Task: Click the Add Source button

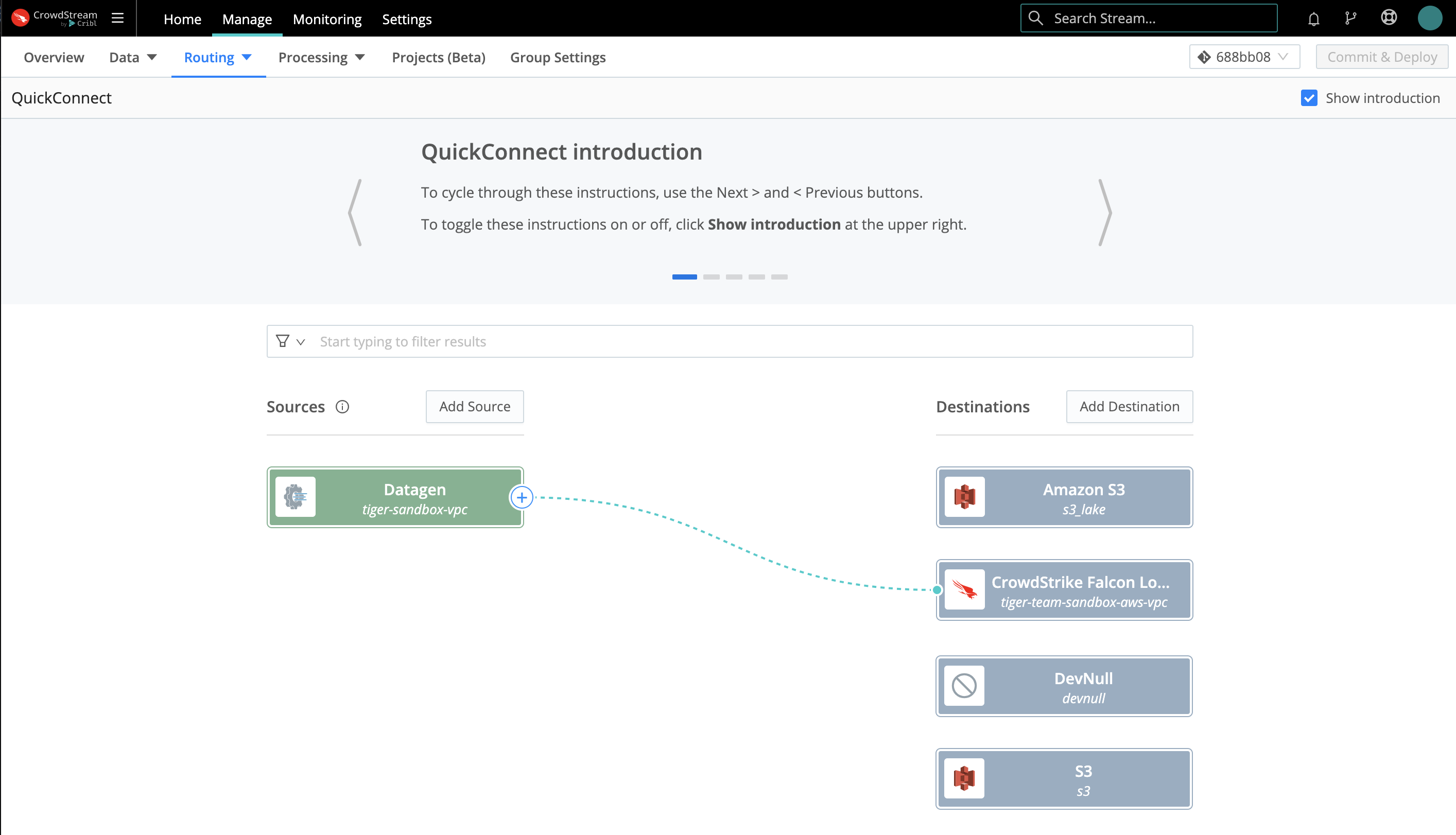Action: (474, 407)
